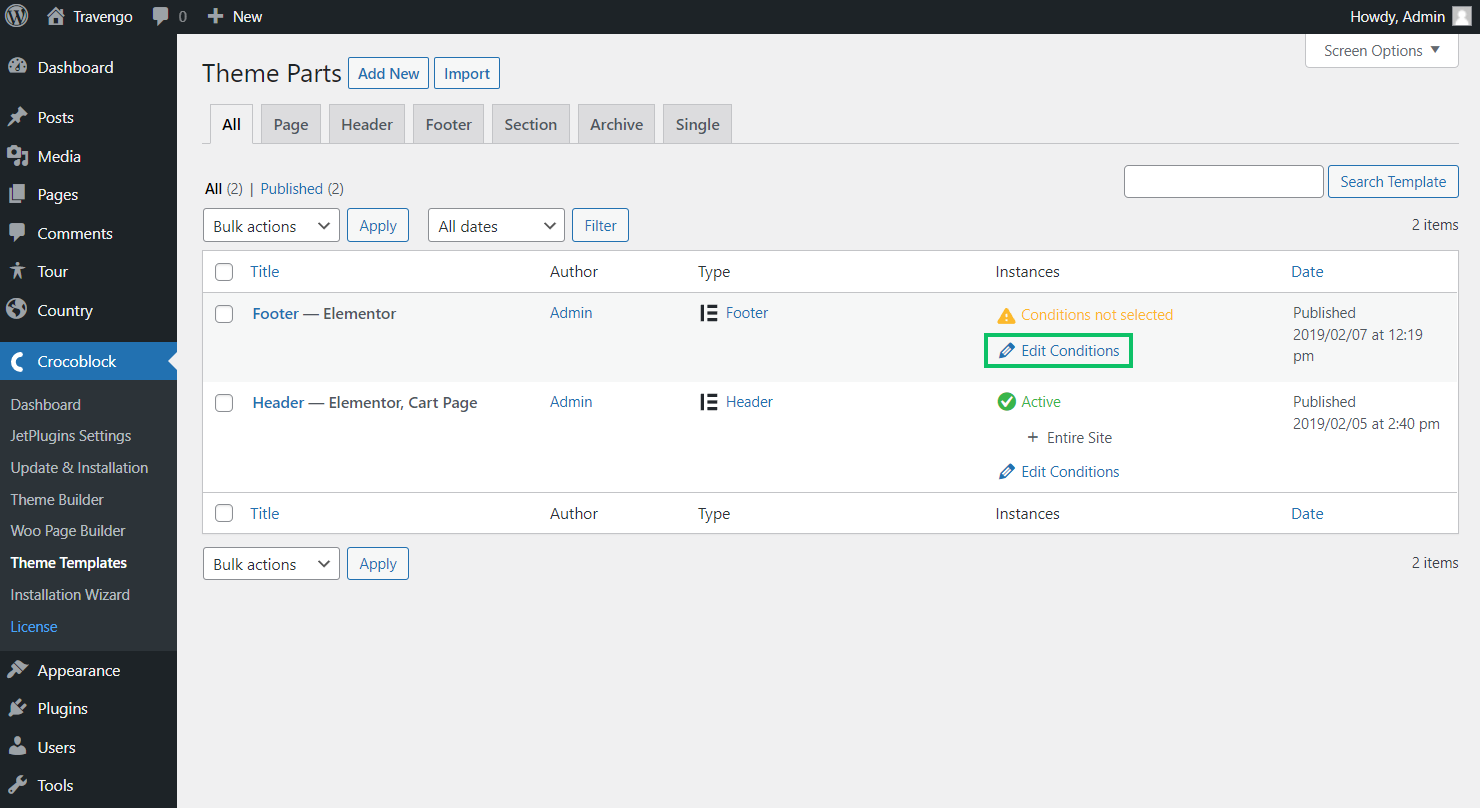Click the Elementor icon beside Footer type
Viewport: 1480px width, 808px height.
(x=709, y=313)
